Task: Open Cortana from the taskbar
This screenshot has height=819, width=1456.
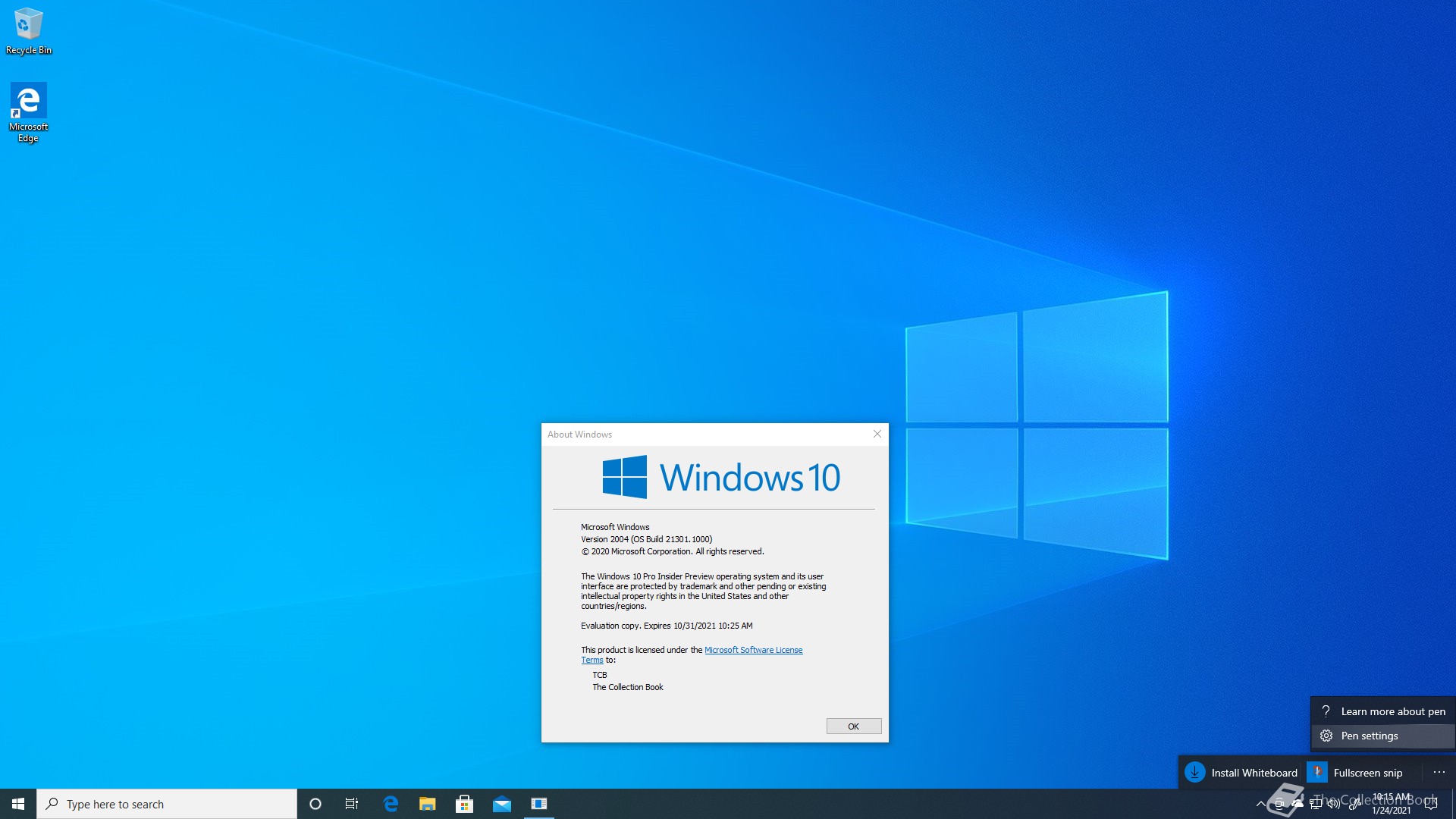Action: pos(315,804)
